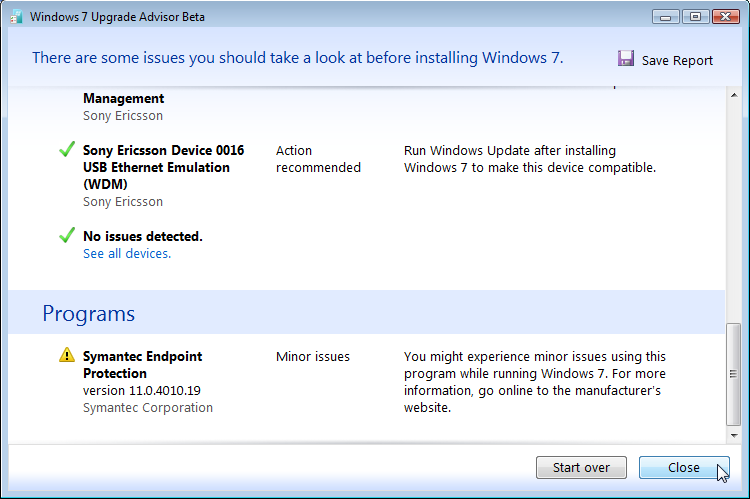The image size is (750, 499).
Task: Close window using the red X button
Action: 726,17
